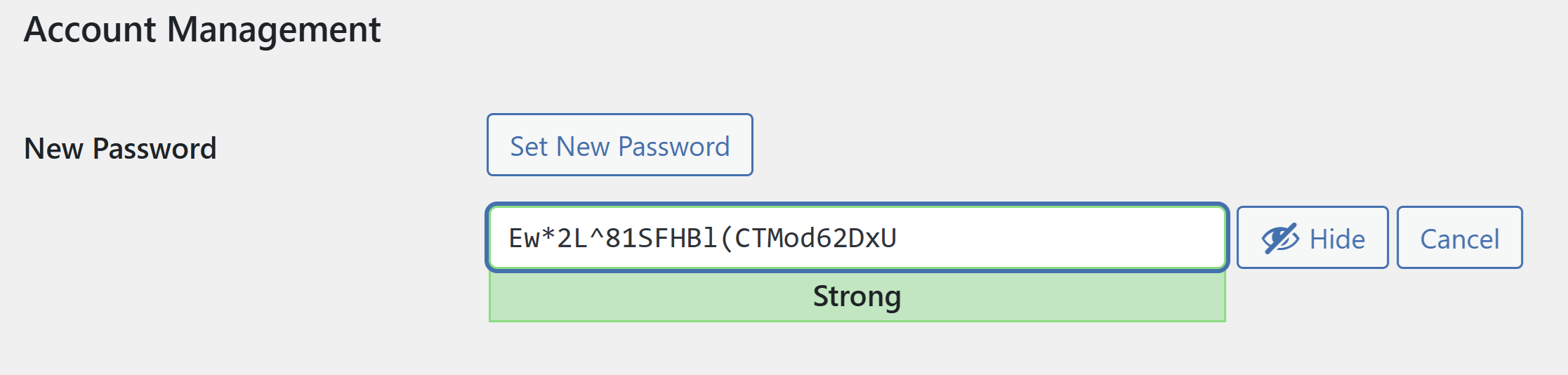Click the word Strong below the password
1568x375 pixels.
click(857, 297)
